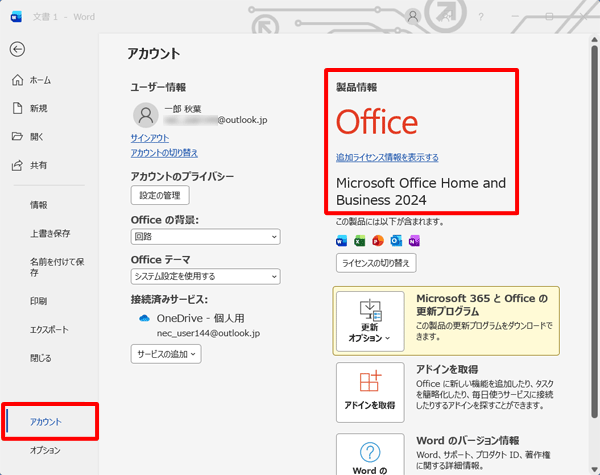Click the アドインを取得 button
This screenshot has height=475, width=600.
point(370,392)
